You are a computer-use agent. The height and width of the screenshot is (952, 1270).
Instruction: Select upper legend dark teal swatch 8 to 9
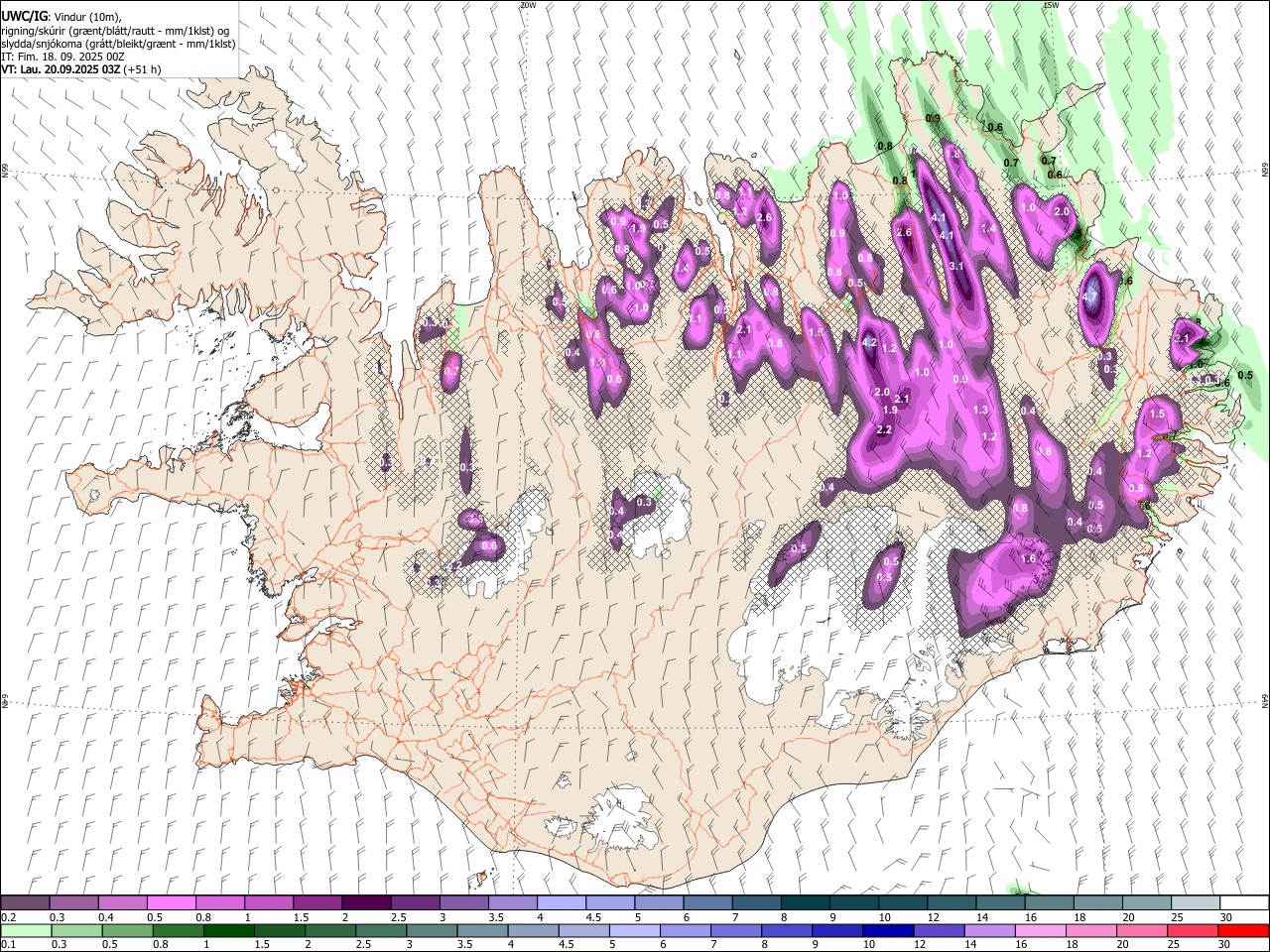[805, 903]
